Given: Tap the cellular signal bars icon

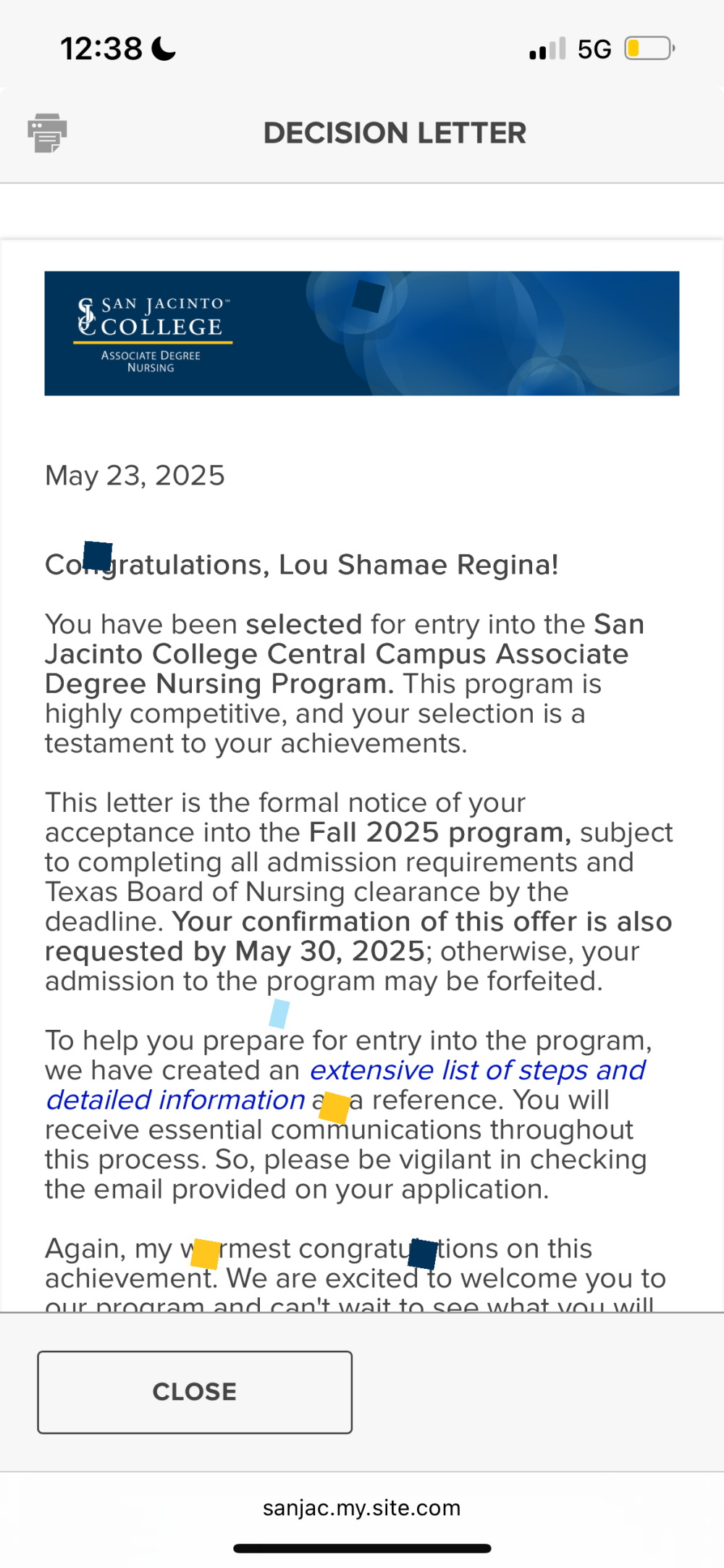Looking at the screenshot, I should [547, 49].
